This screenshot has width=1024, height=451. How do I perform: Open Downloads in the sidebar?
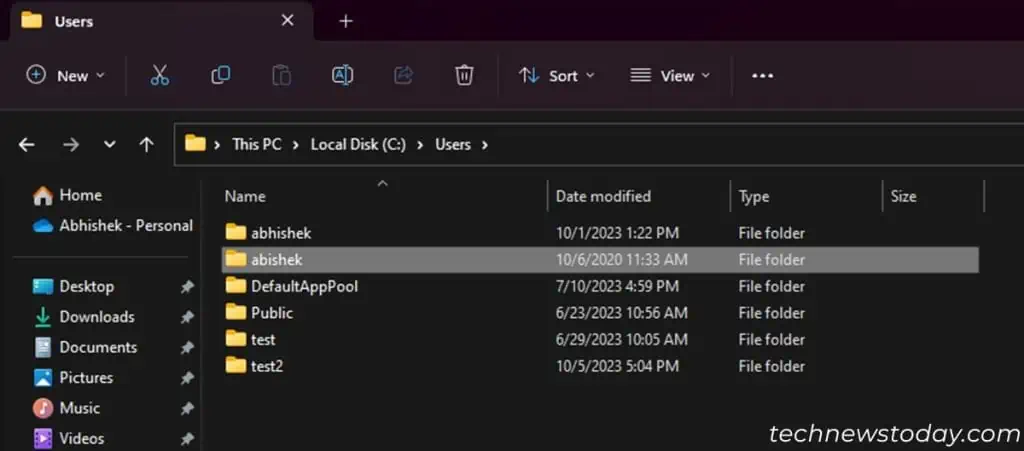[x=97, y=317]
